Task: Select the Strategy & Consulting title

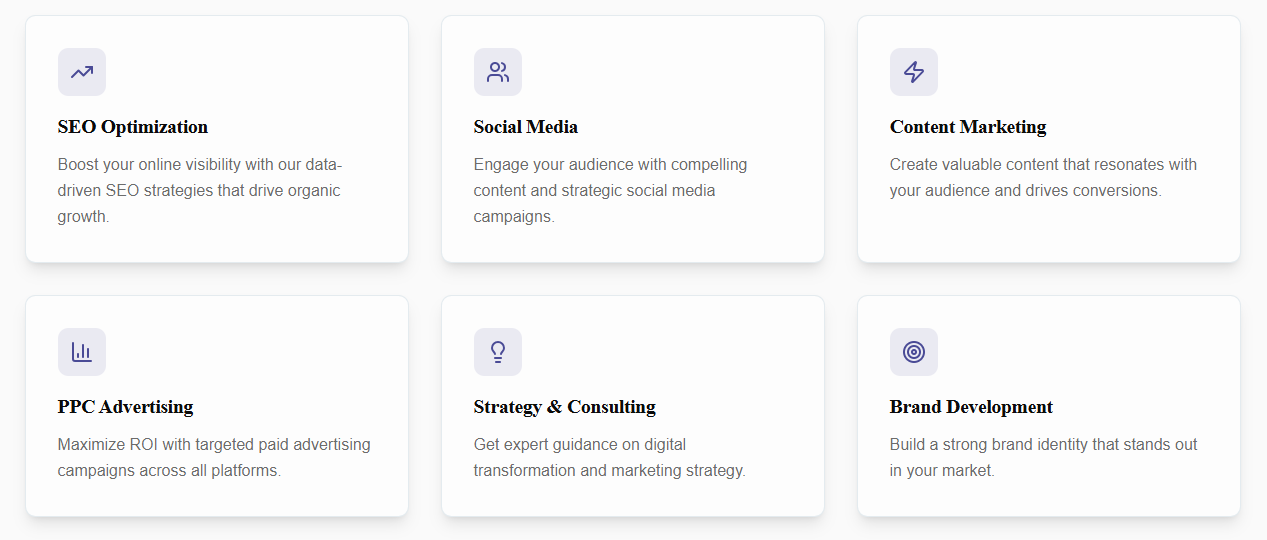Action: [x=565, y=407]
